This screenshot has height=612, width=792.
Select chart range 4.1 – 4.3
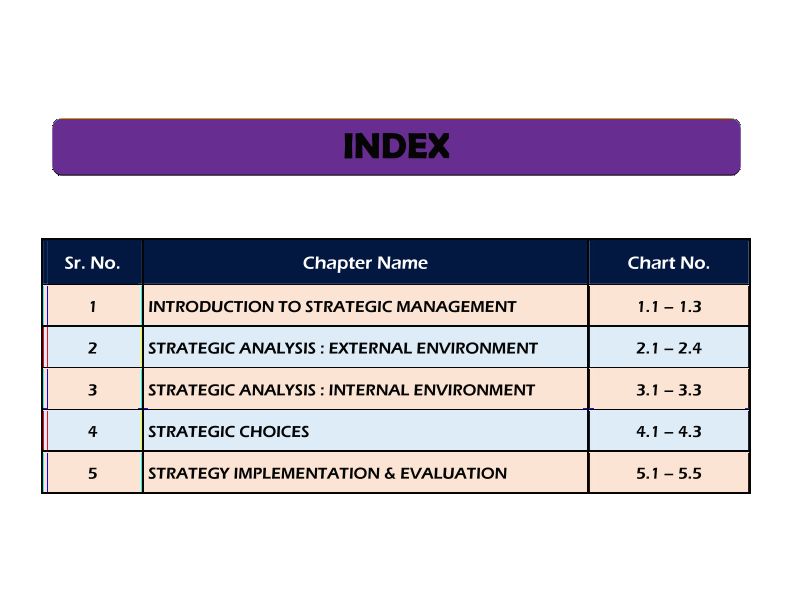click(x=668, y=432)
